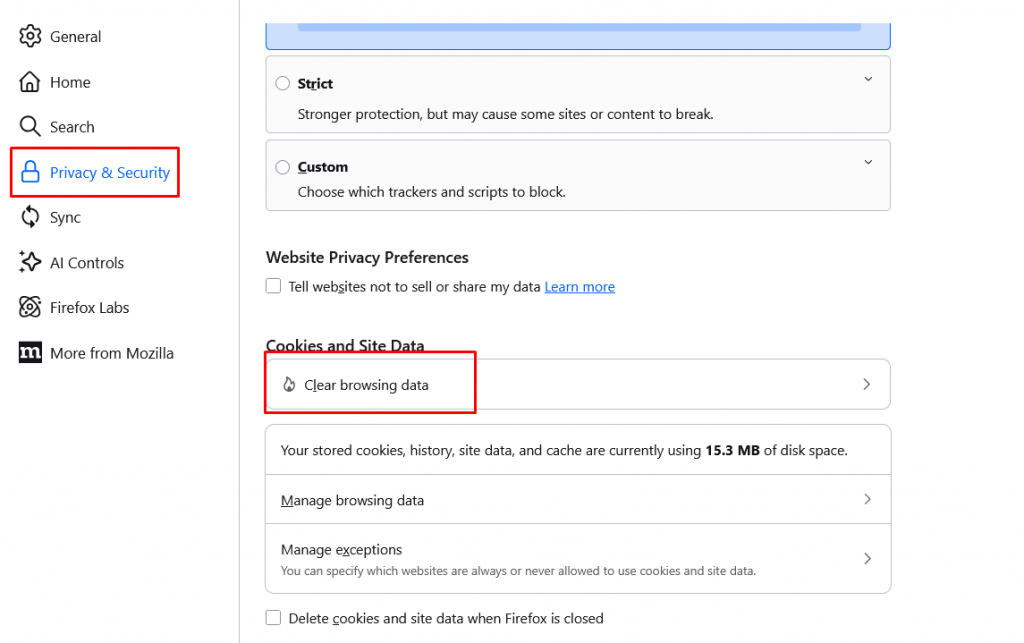Screen dimensions: 1024x643
Task: Click the Sync arrows icon
Action: 30,217
